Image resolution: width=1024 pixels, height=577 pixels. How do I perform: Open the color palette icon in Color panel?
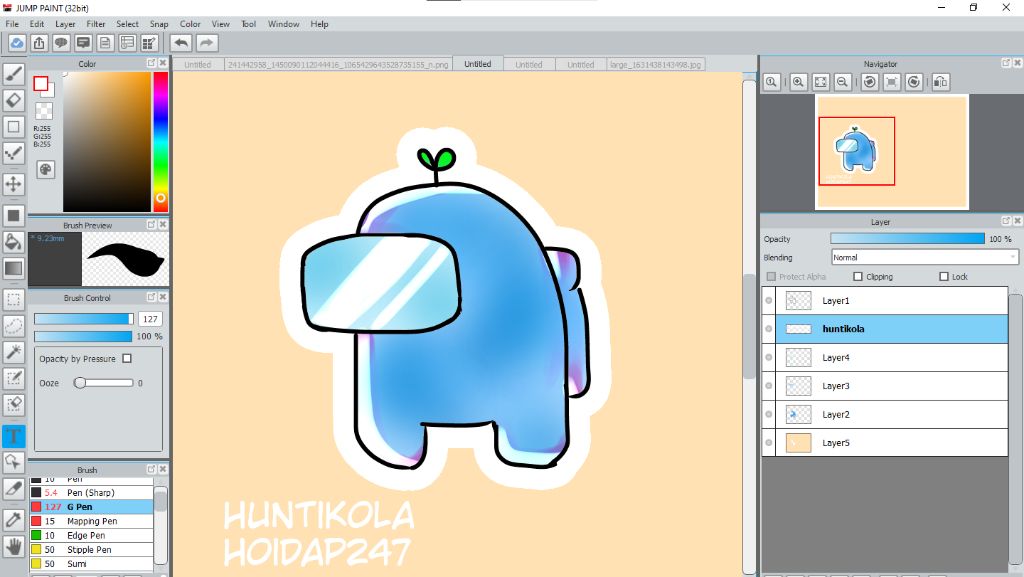(x=45, y=170)
